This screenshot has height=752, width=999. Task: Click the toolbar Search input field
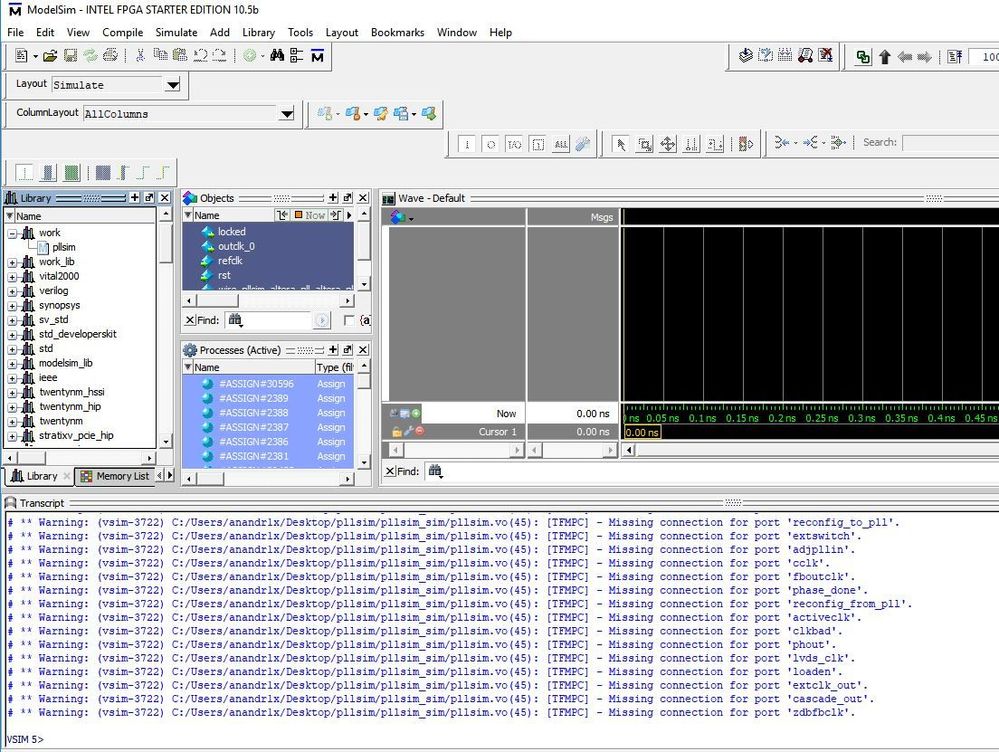(x=949, y=143)
